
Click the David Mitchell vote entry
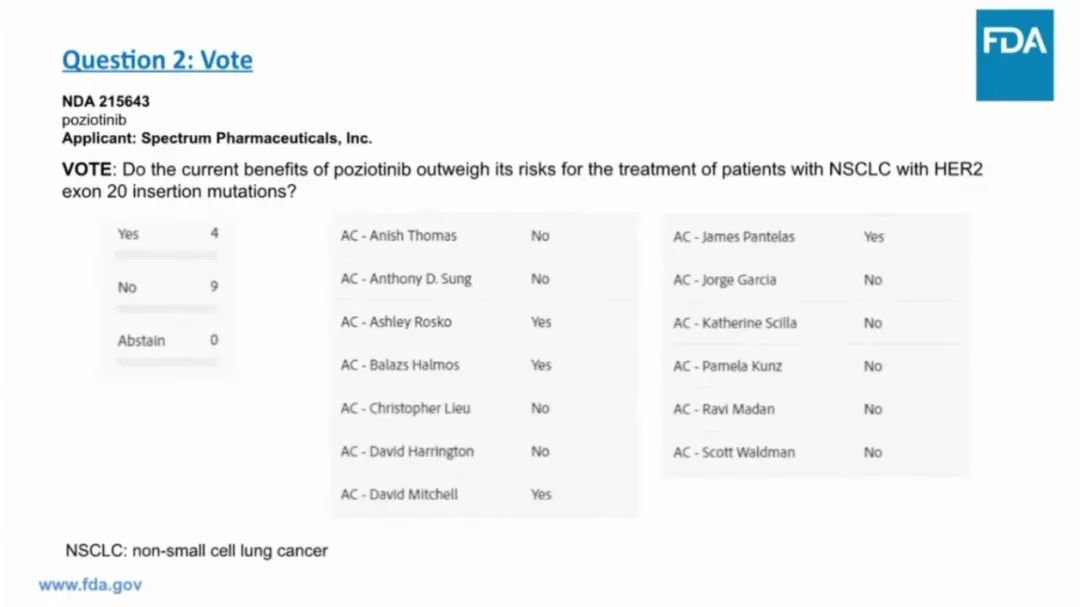click(484, 495)
